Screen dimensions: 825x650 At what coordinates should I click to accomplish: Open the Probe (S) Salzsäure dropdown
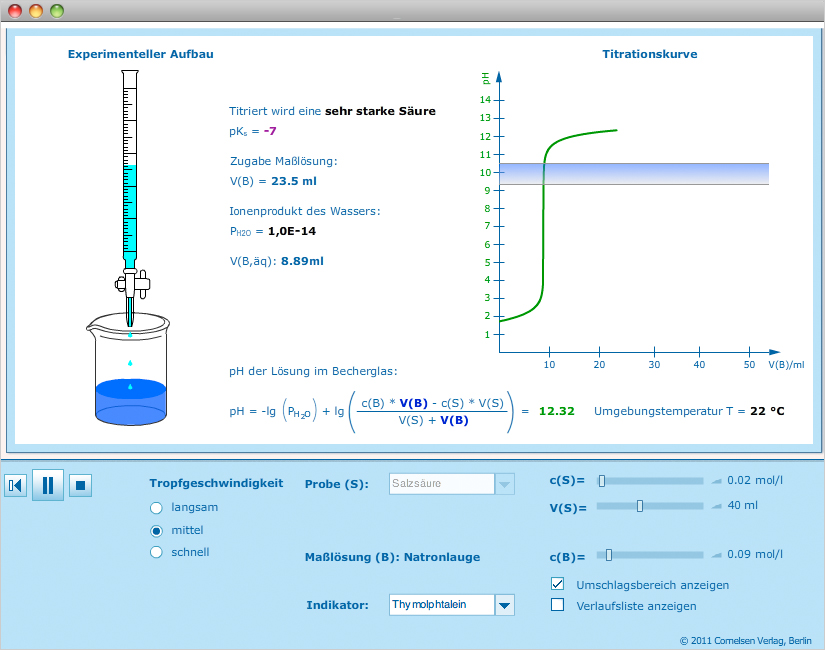pyautogui.click(x=505, y=484)
